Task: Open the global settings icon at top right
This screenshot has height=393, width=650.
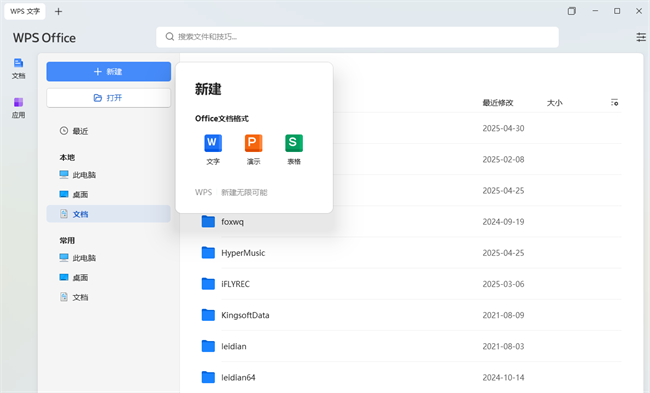Action: (x=641, y=37)
